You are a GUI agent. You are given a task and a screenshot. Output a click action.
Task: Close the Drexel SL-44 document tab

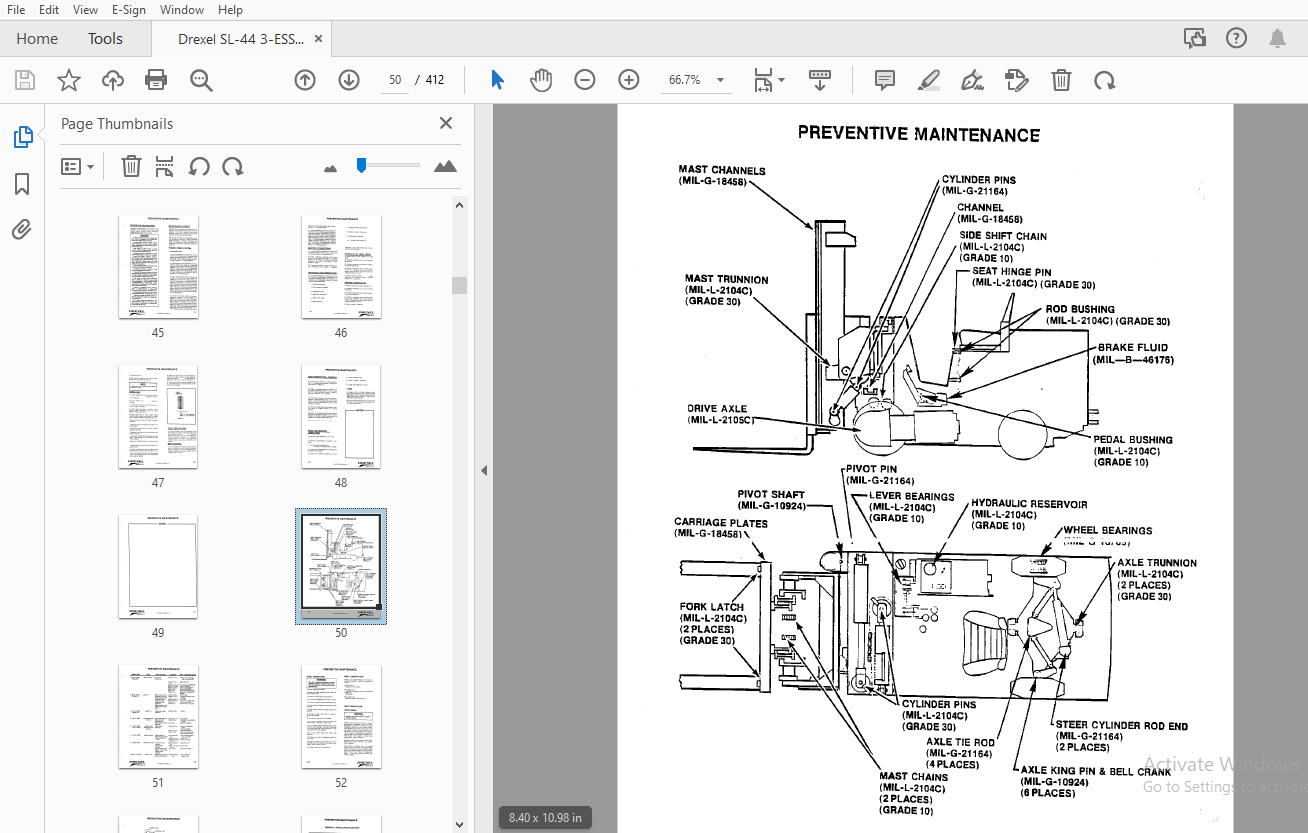(318, 39)
